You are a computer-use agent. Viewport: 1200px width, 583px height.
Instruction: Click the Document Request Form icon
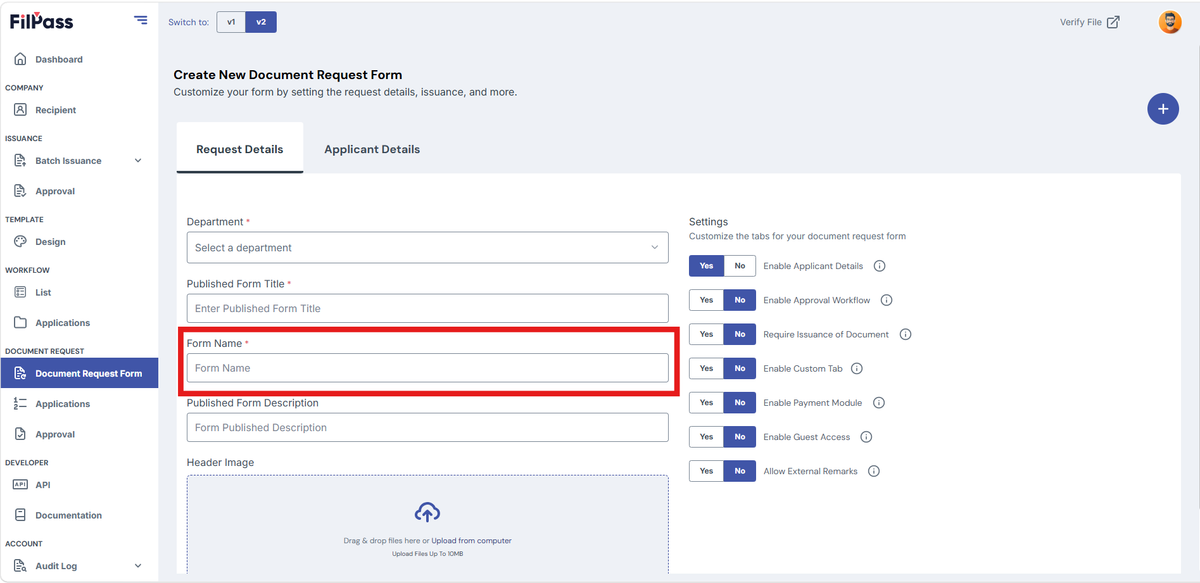pos(20,373)
